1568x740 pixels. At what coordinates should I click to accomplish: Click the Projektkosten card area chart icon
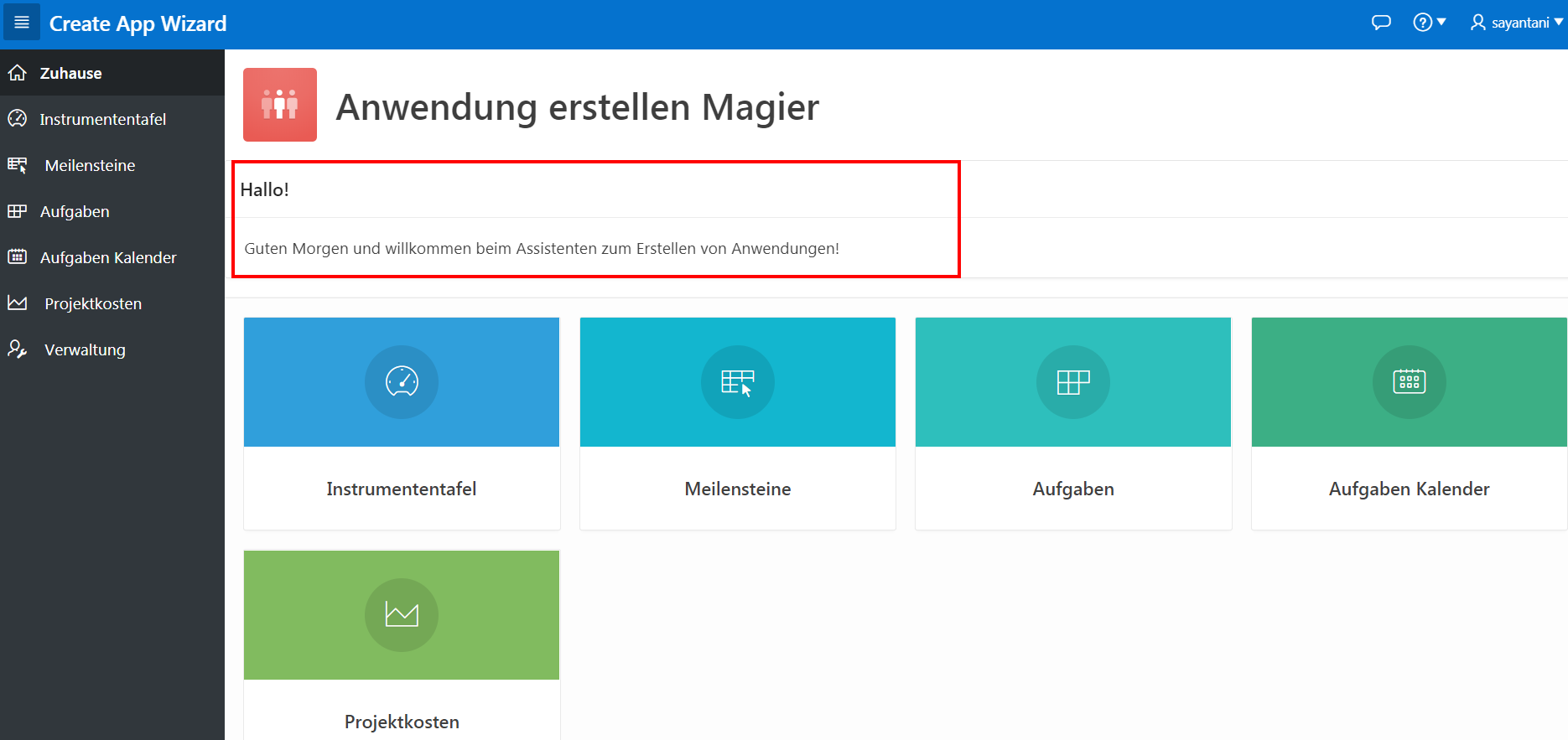pyautogui.click(x=402, y=615)
